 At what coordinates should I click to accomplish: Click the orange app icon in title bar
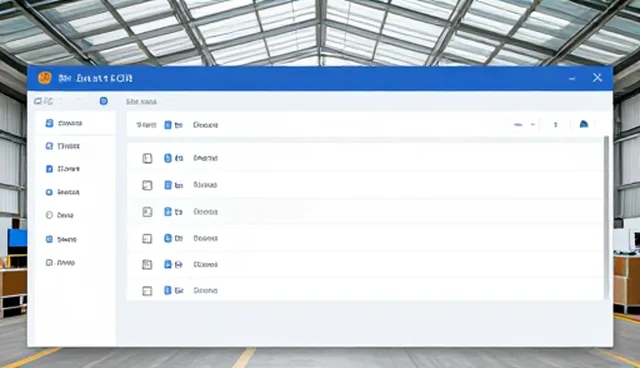(44, 78)
